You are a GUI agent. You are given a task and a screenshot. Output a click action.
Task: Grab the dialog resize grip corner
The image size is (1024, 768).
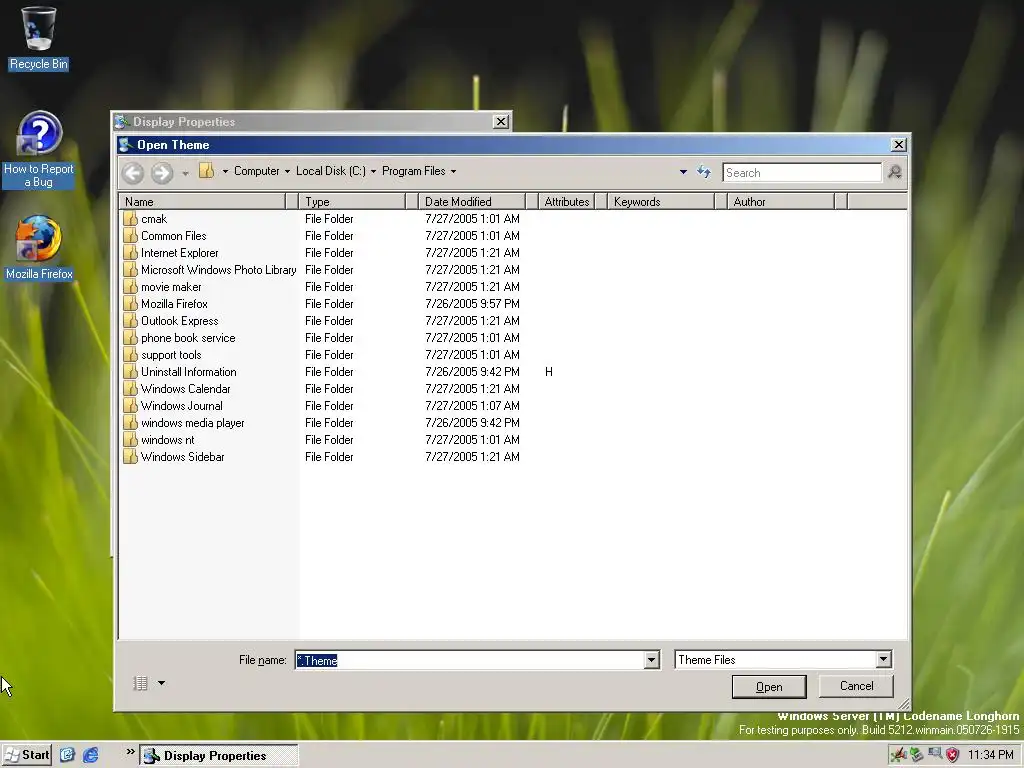click(x=903, y=703)
